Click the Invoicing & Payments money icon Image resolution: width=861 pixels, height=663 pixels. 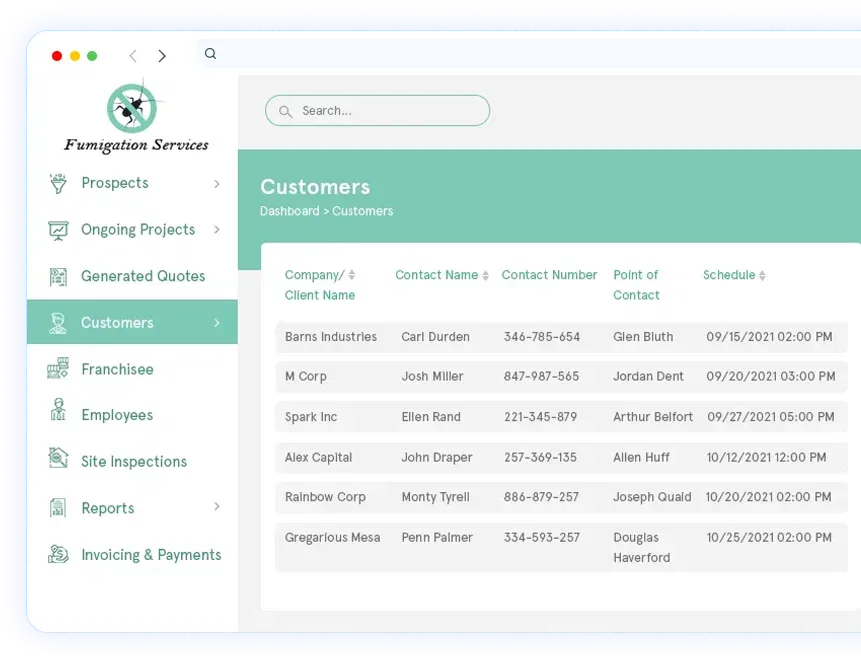point(58,554)
